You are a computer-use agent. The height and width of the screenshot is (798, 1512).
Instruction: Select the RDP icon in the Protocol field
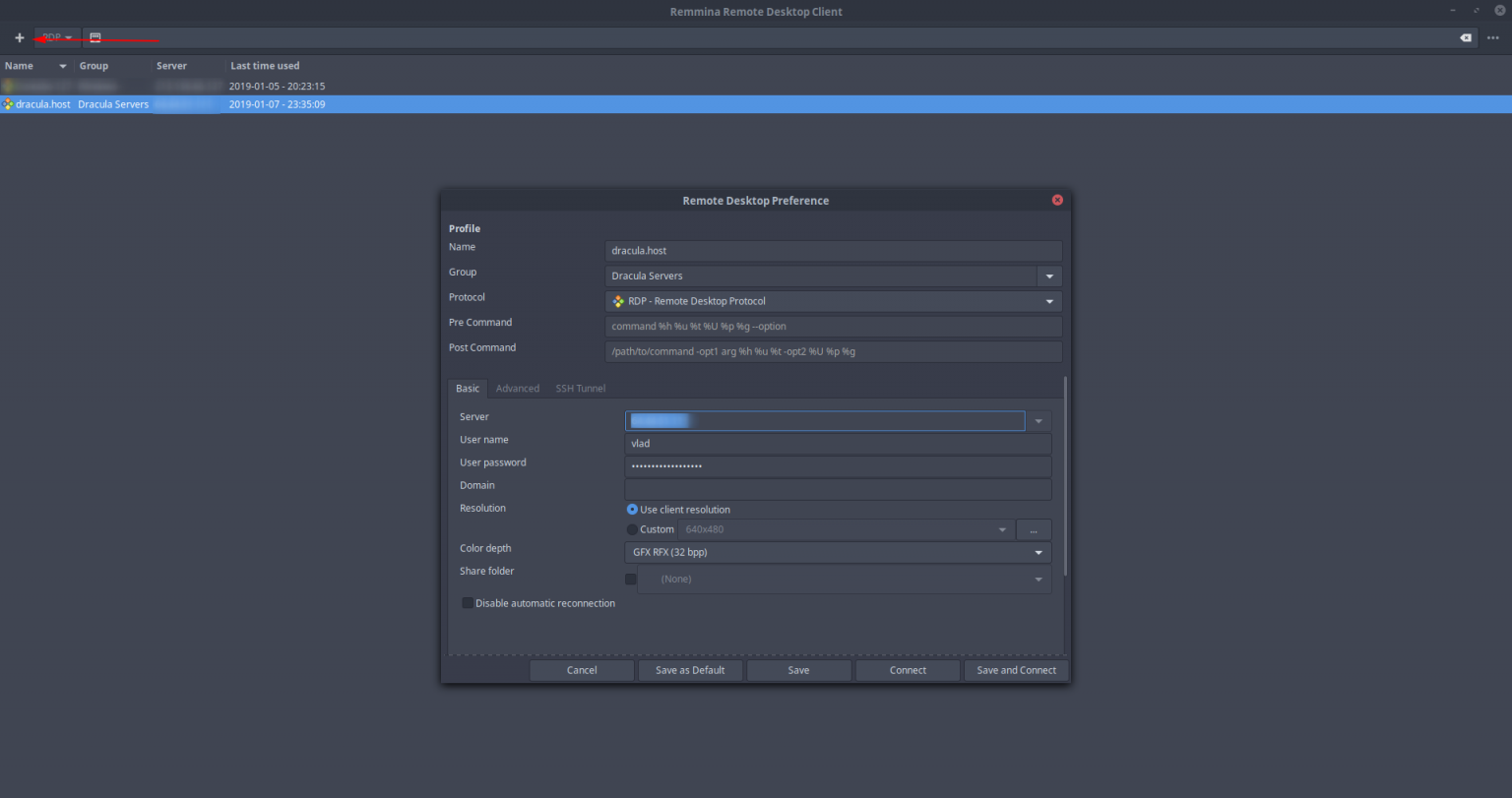(x=620, y=301)
